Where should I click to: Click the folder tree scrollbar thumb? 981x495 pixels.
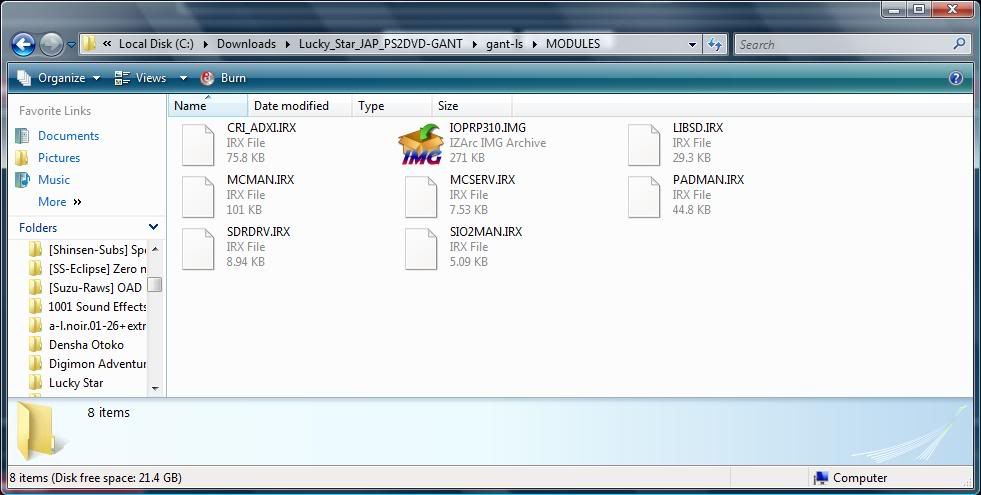pos(155,285)
